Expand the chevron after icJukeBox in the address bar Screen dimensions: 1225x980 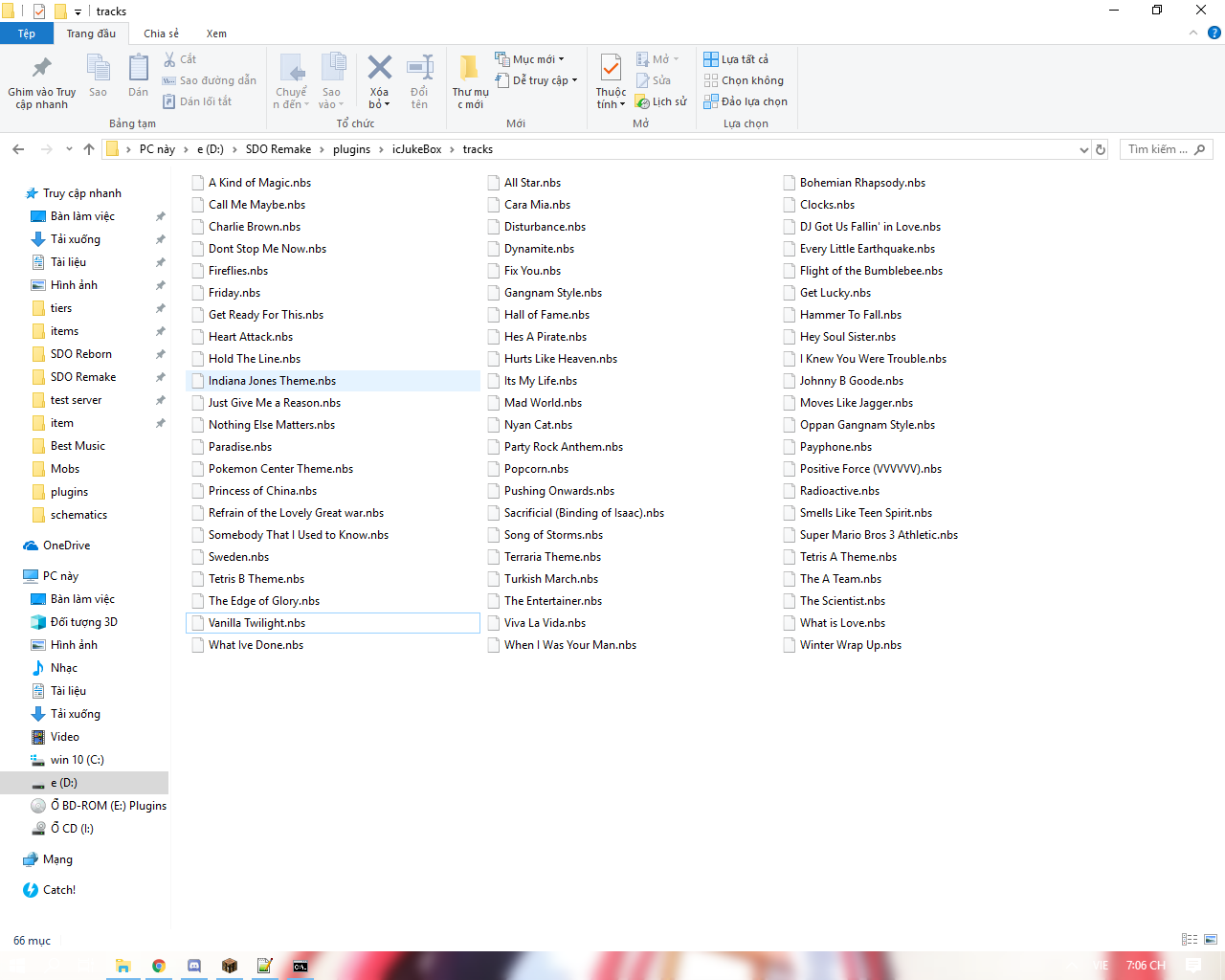click(453, 149)
